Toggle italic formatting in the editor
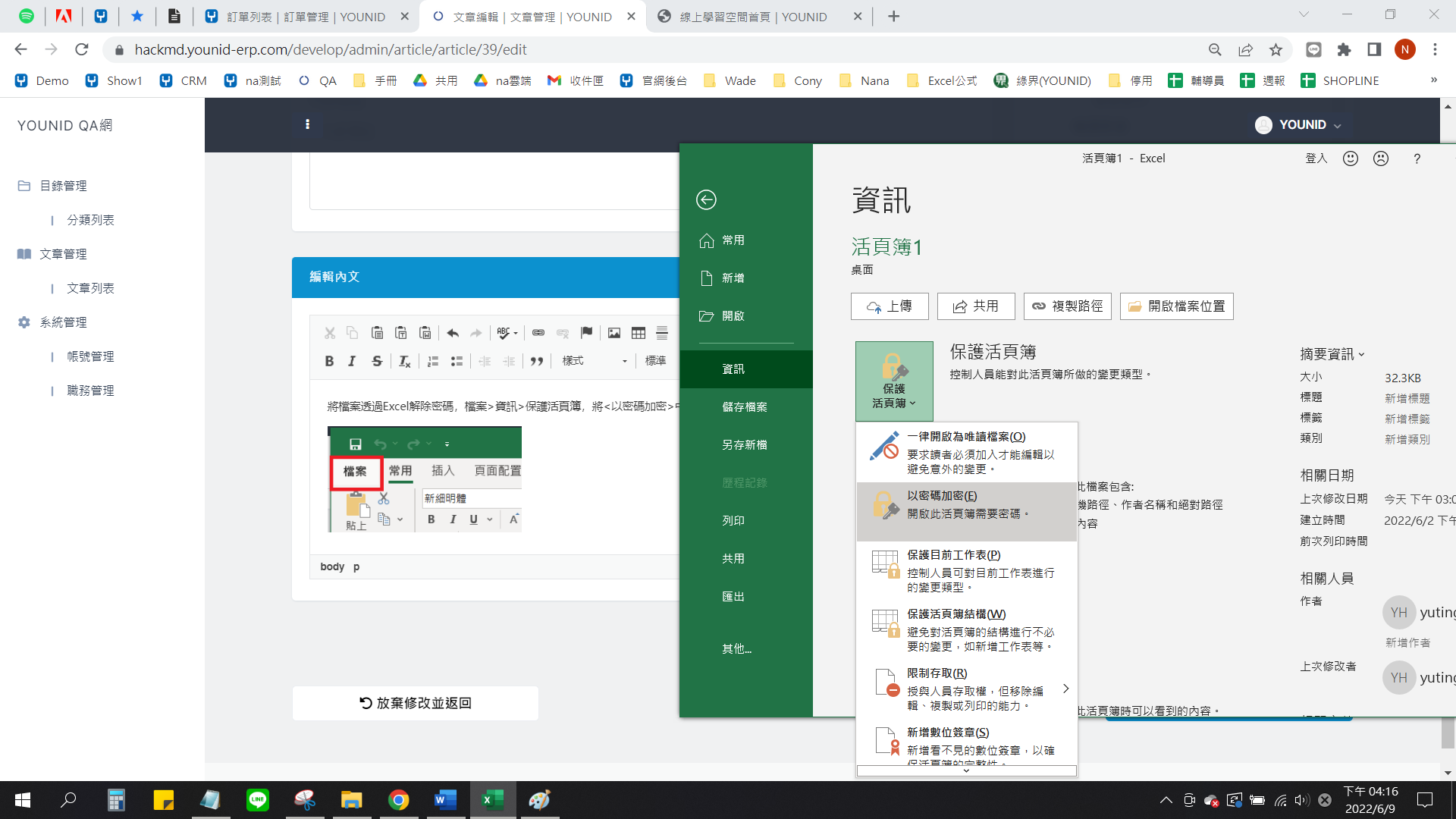Screen dimensions: 1456x819 tap(352, 361)
